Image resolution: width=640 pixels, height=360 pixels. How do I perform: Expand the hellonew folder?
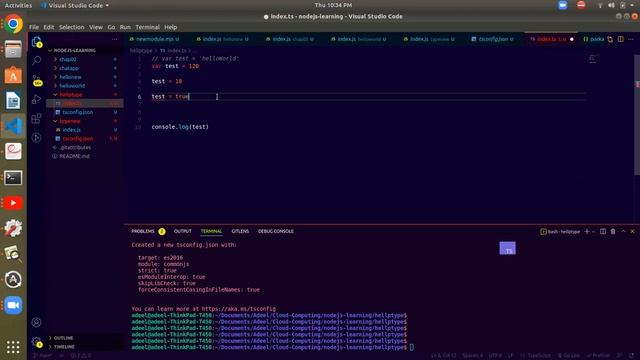[x=70, y=77]
